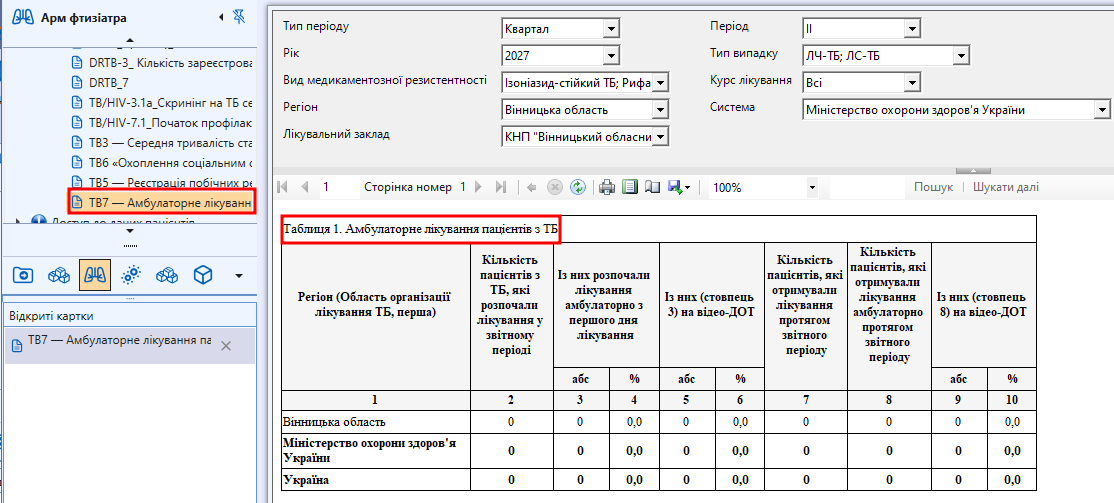Jump to last report page
Image resolution: width=1114 pixels, height=503 pixels.
[x=500, y=188]
